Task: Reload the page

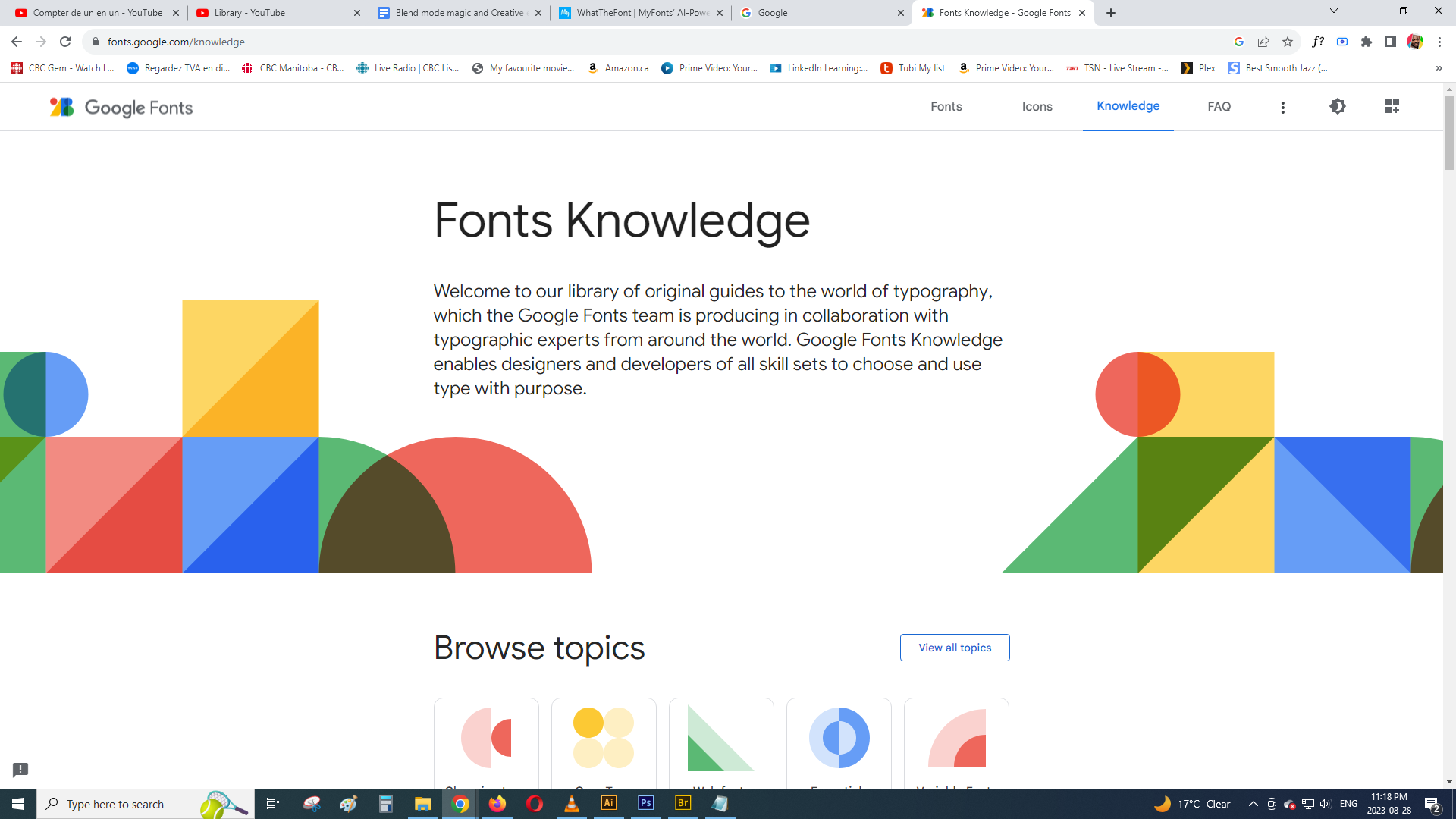Action: [65, 42]
